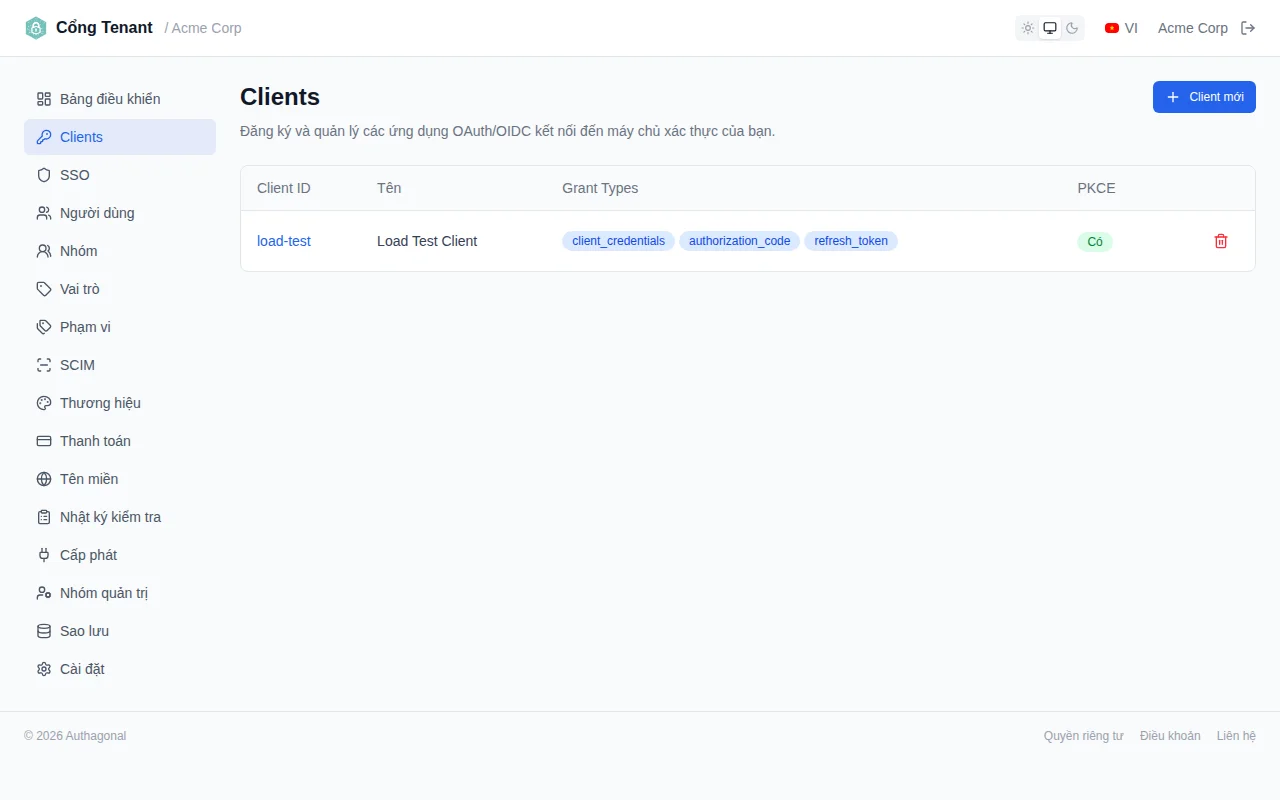Click the Clients page heading

coord(280,97)
